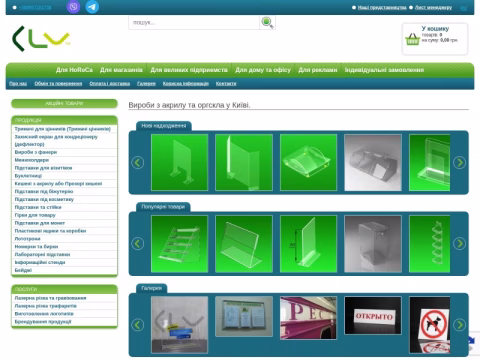The height and width of the screenshot is (360, 480).
Task: Open 'Захисний екран для кондиціонеру' category
Action: click(x=56, y=140)
